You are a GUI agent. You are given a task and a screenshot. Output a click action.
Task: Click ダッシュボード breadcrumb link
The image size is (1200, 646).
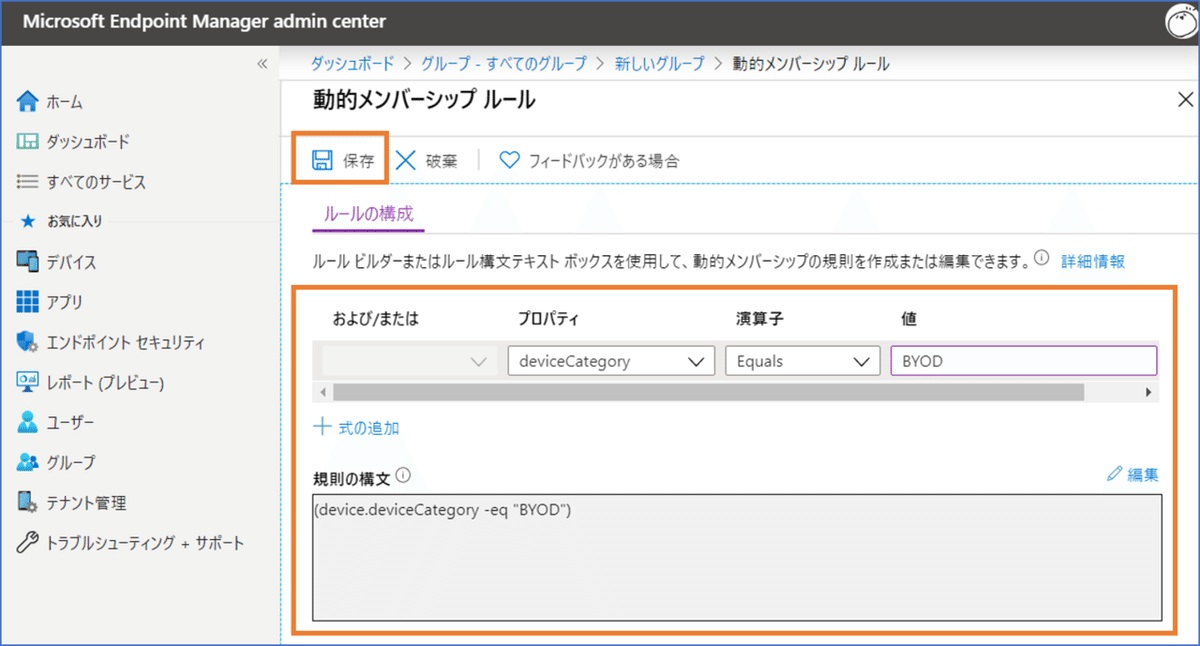pos(351,64)
